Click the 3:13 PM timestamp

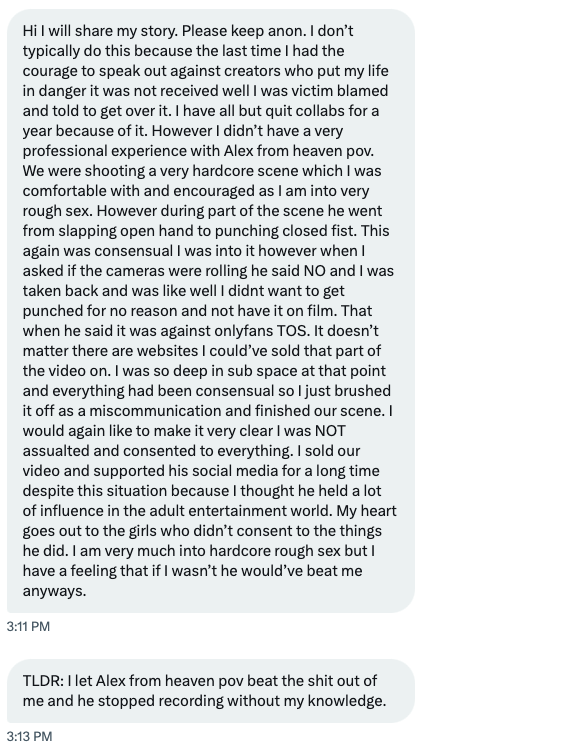point(29,736)
